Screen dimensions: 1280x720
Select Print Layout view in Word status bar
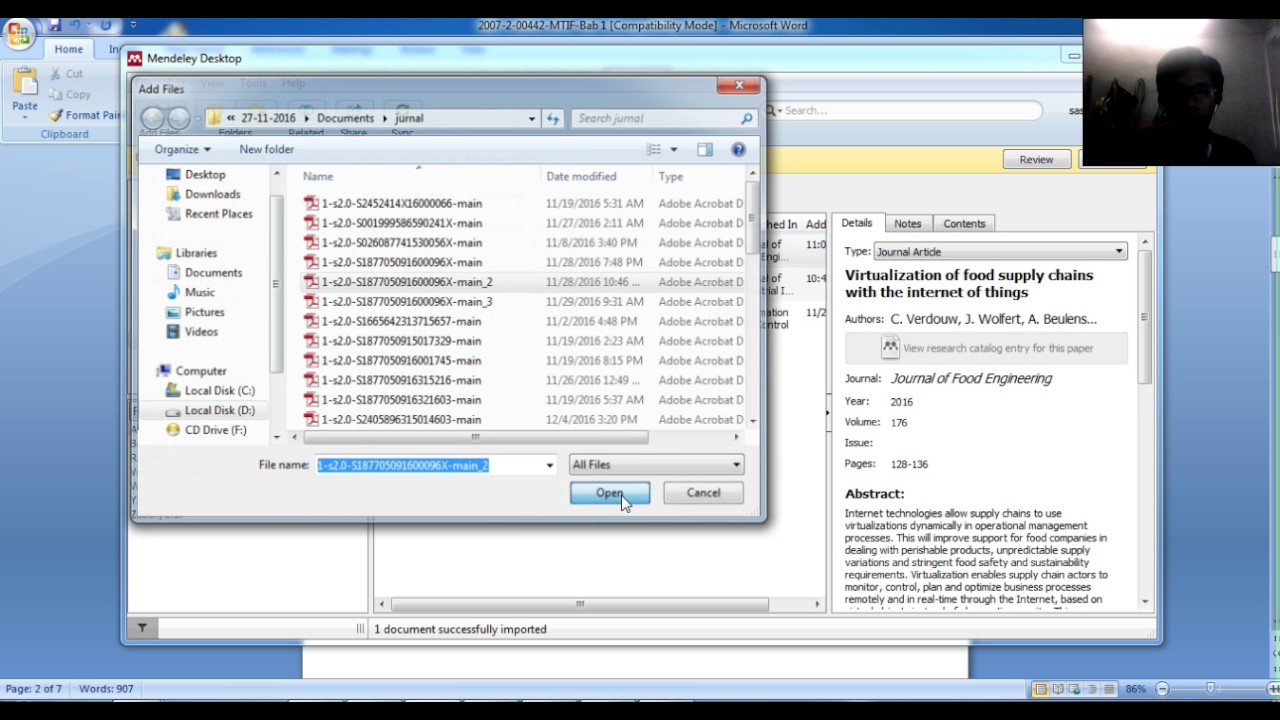click(1040, 688)
